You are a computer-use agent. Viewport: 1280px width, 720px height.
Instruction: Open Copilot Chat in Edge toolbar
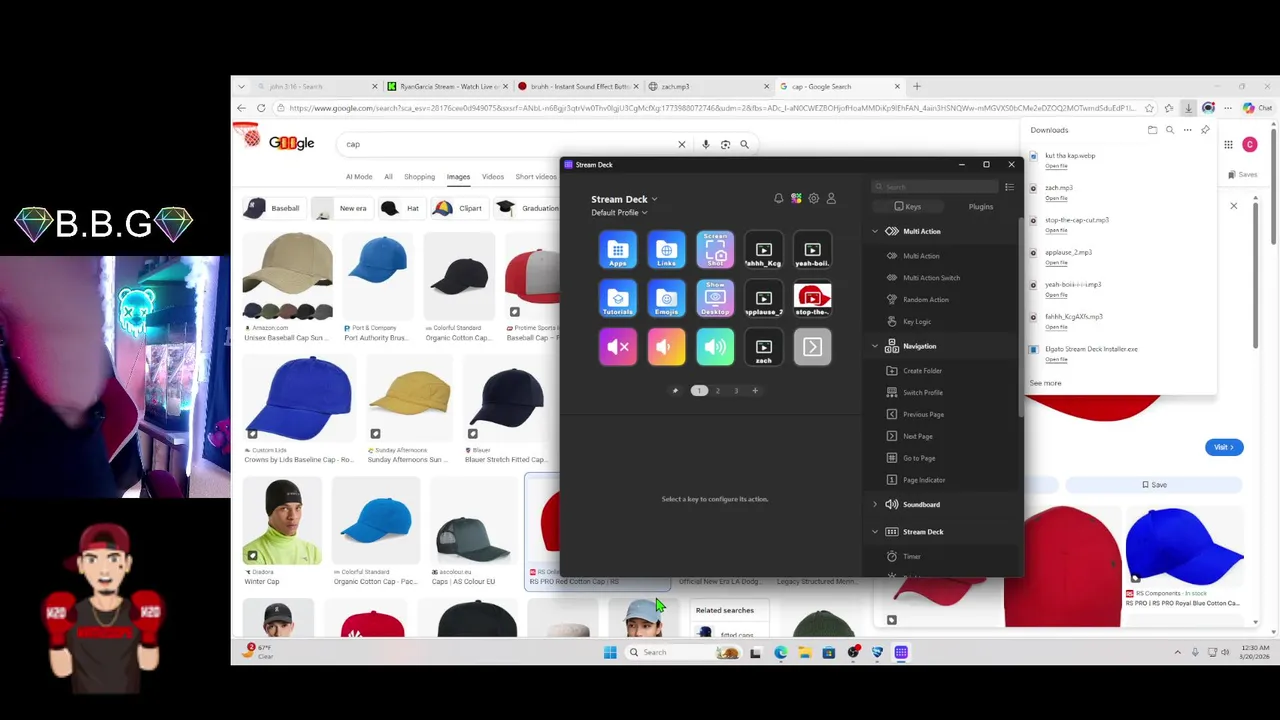(x=1257, y=108)
